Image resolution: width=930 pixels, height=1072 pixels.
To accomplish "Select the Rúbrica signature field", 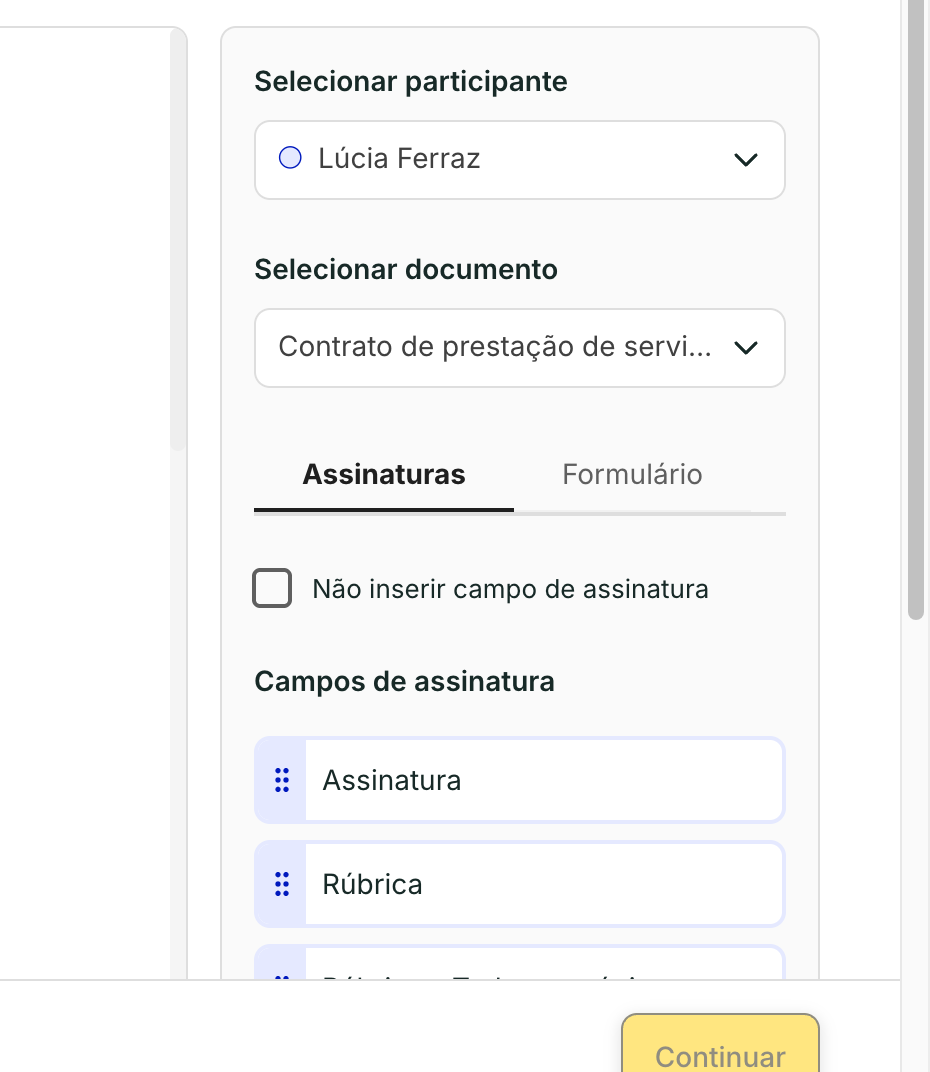I will [x=520, y=884].
